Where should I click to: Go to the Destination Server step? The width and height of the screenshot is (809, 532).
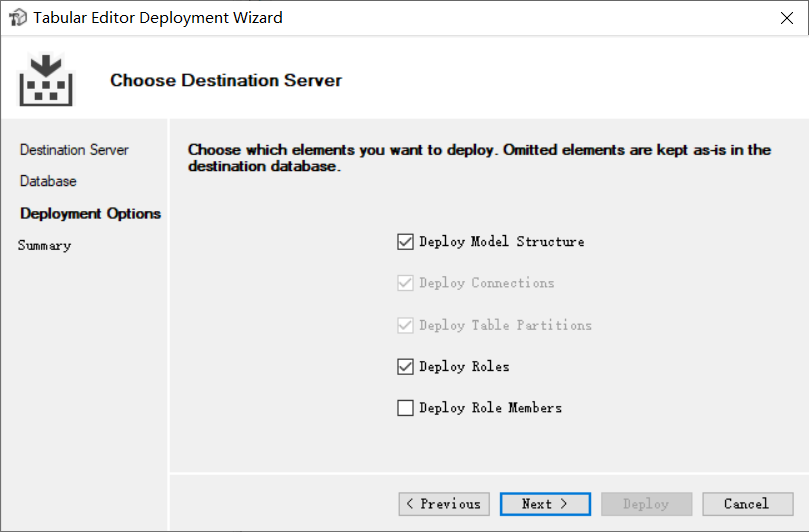point(74,150)
